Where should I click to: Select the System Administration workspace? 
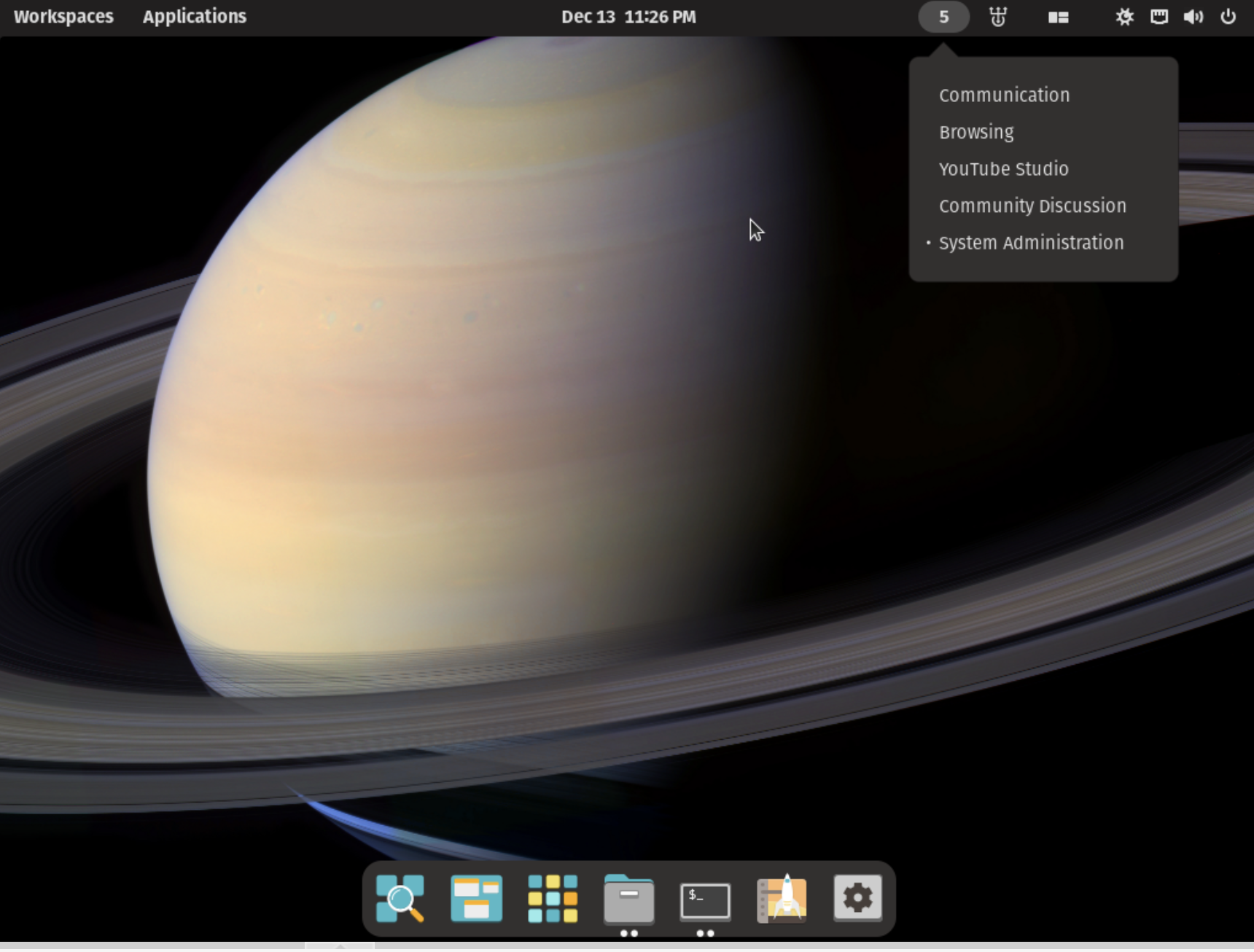click(1031, 243)
